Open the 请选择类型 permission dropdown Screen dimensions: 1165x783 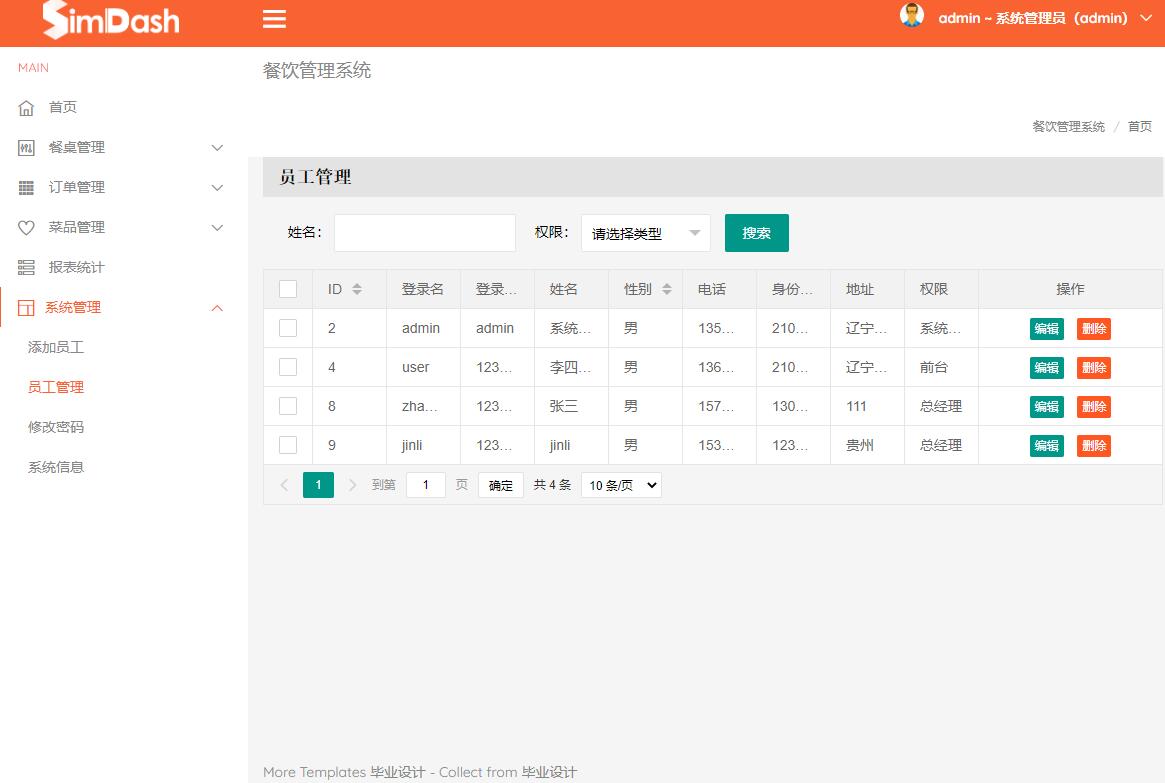pos(645,232)
